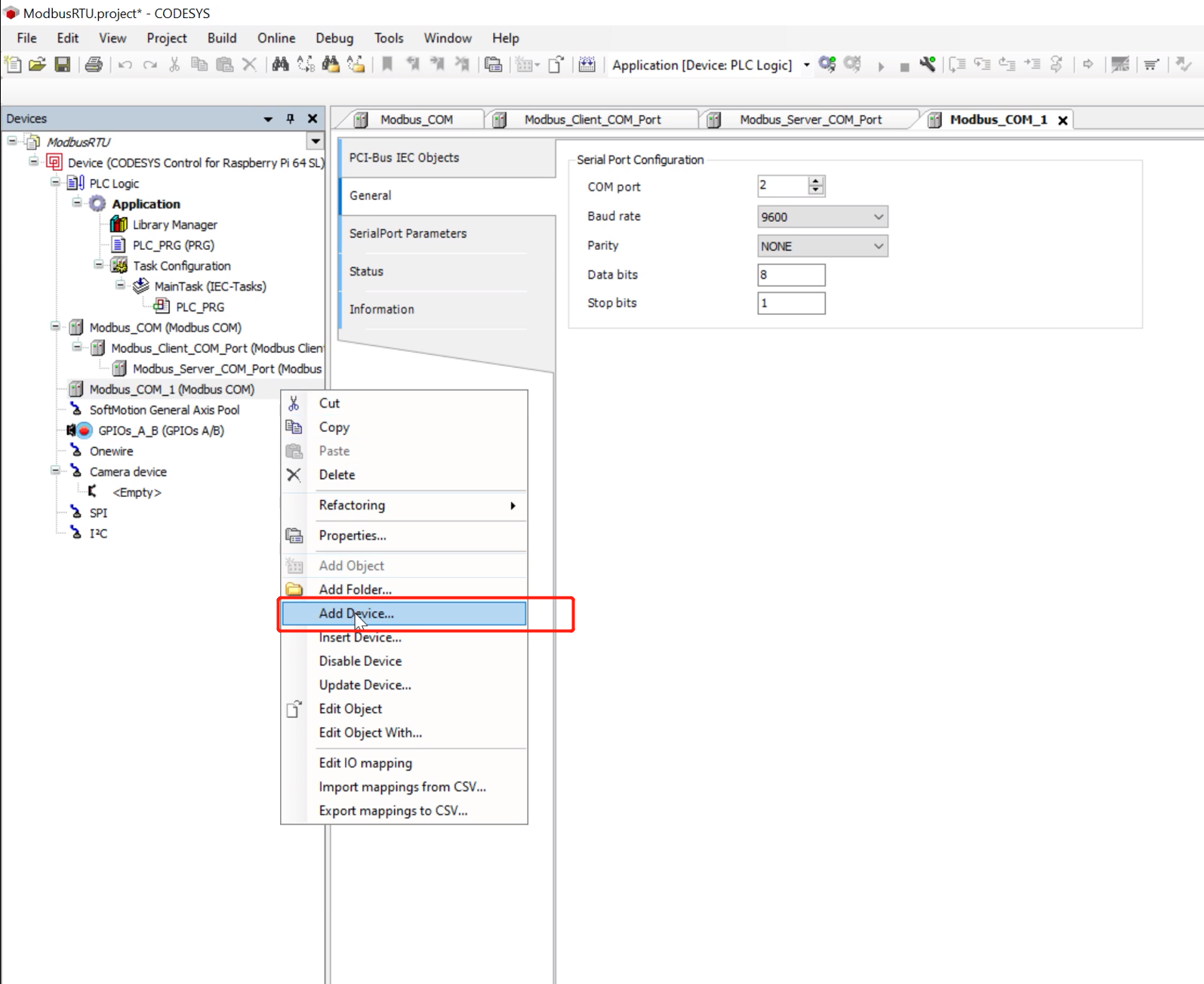Click the Delete X icon in toolbar
Image resolution: width=1204 pixels, height=984 pixels.
(x=249, y=65)
